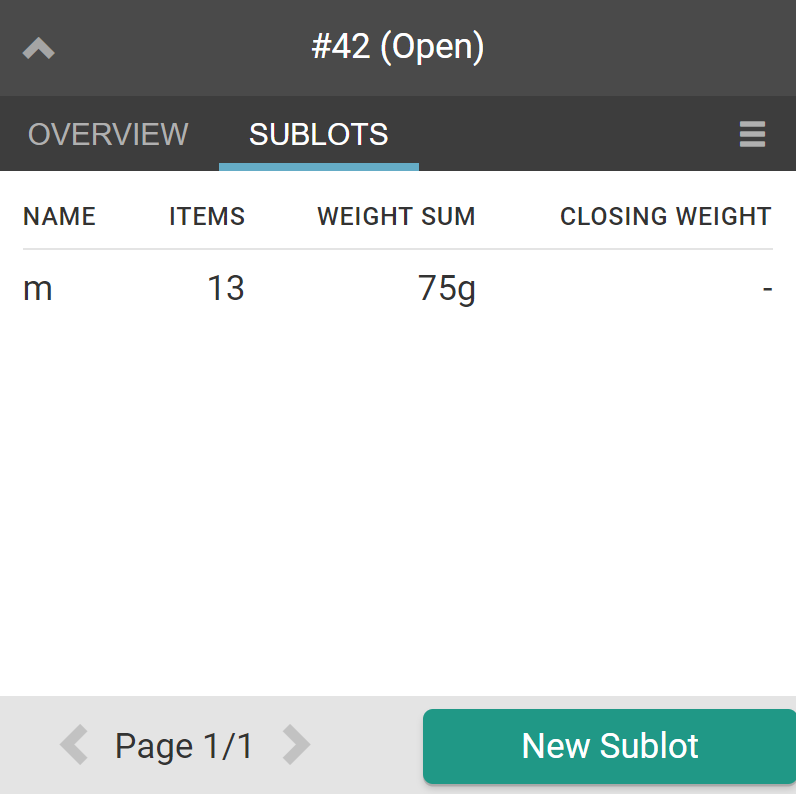The height and width of the screenshot is (794, 796).
Task: Click the 75g weight sum value
Action: tap(446, 288)
